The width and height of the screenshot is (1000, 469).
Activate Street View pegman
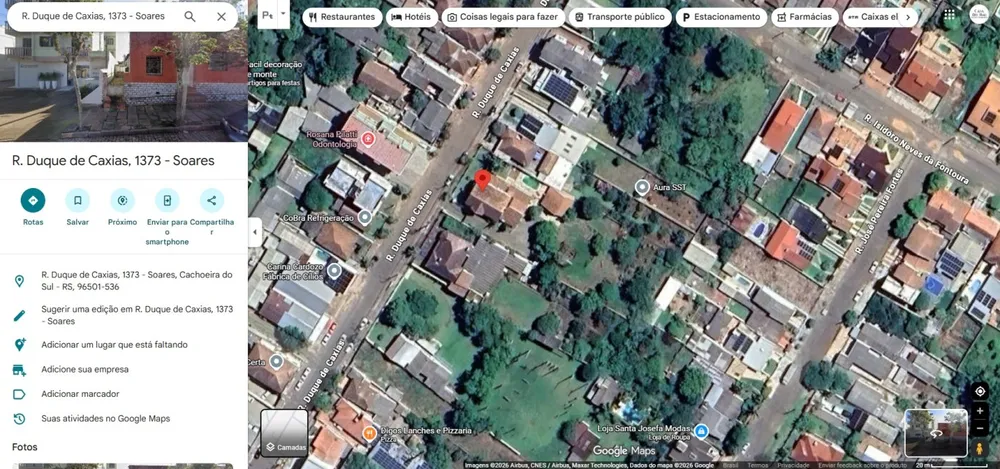pyautogui.click(x=980, y=449)
